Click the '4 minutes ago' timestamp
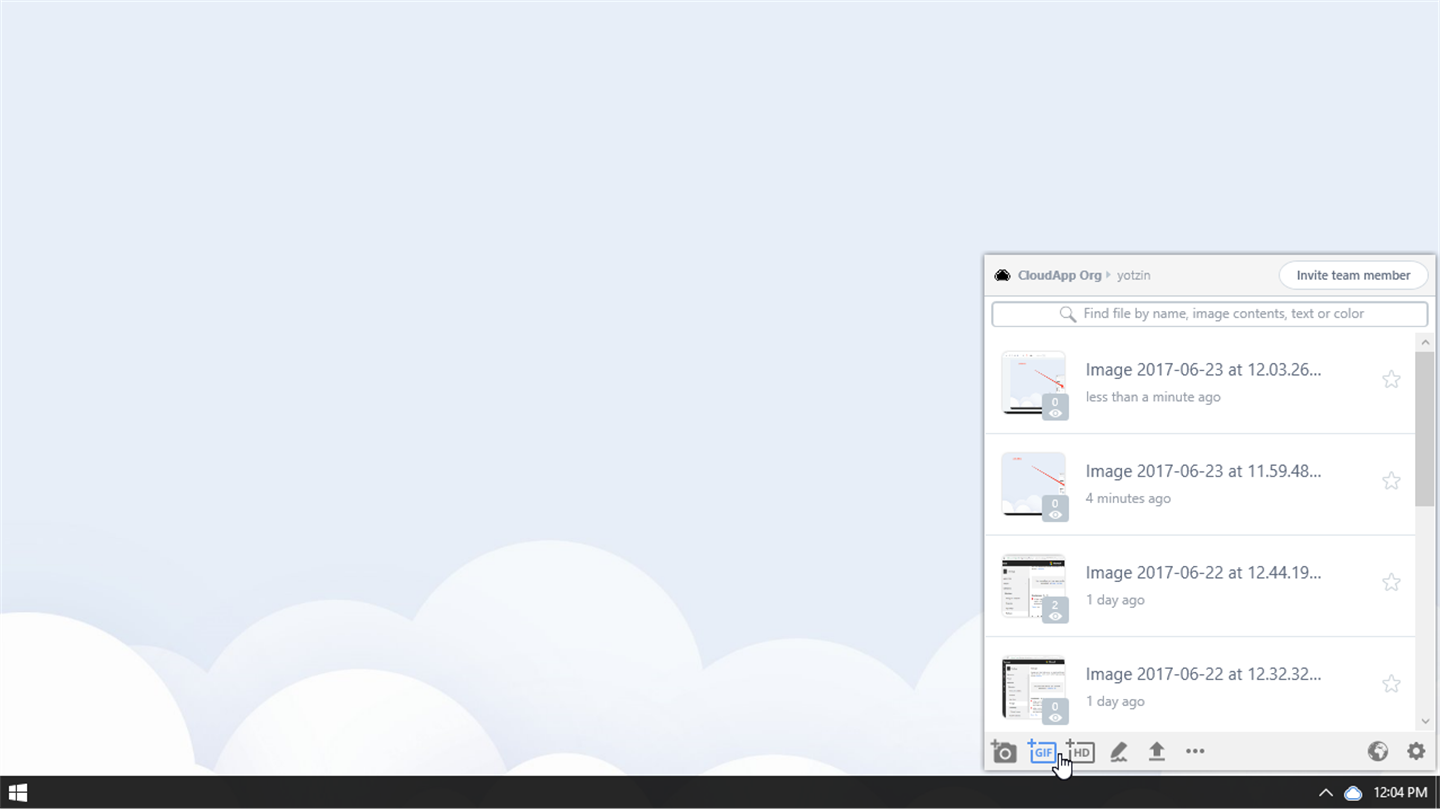 point(1128,498)
